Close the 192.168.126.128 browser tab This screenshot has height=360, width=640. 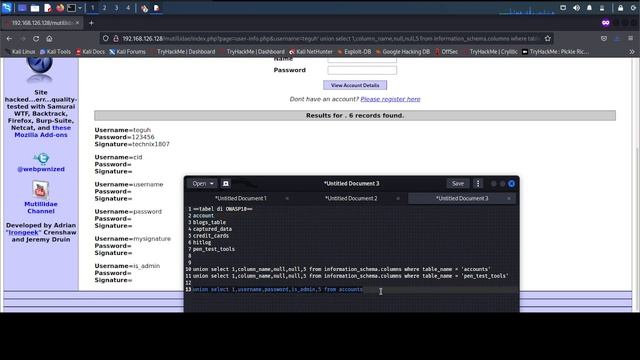[x=77, y=23]
